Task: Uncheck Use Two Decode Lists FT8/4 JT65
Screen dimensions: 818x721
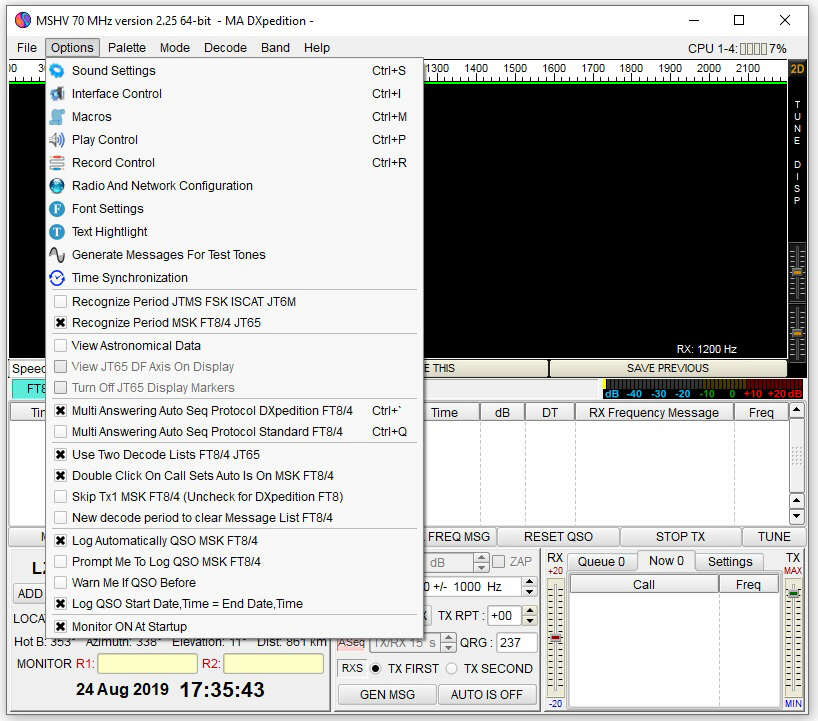Action: pos(61,454)
